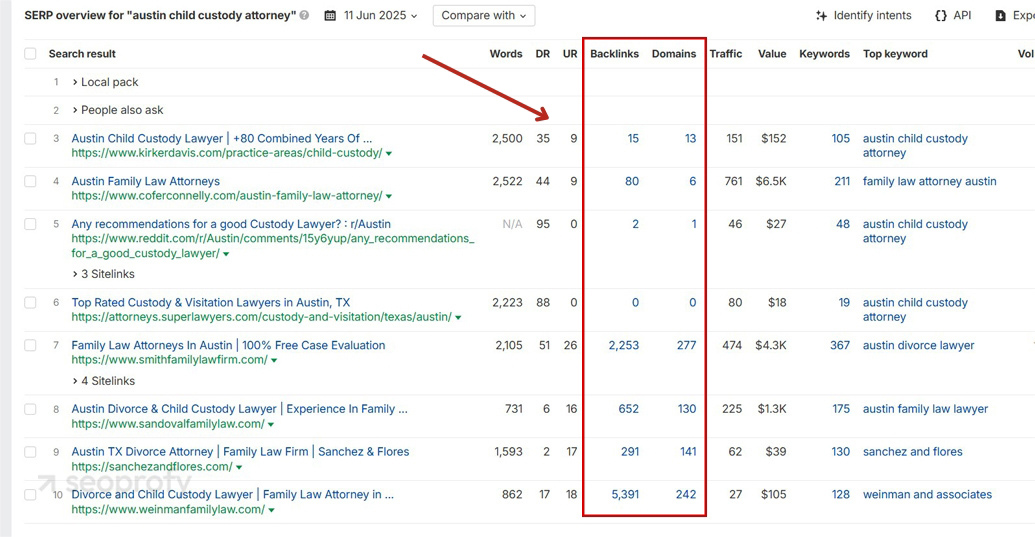Open dropdown arrow after weinmanfamilylaw.com URL
Image resolution: width=1035 pixels, height=537 pixels.
tap(271, 510)
